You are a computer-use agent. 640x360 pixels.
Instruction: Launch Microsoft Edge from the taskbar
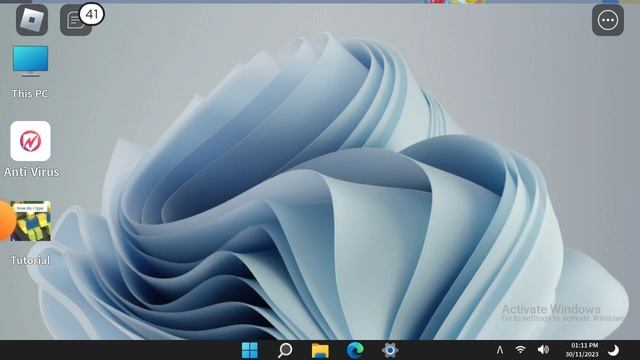click(x=355, y=350)
